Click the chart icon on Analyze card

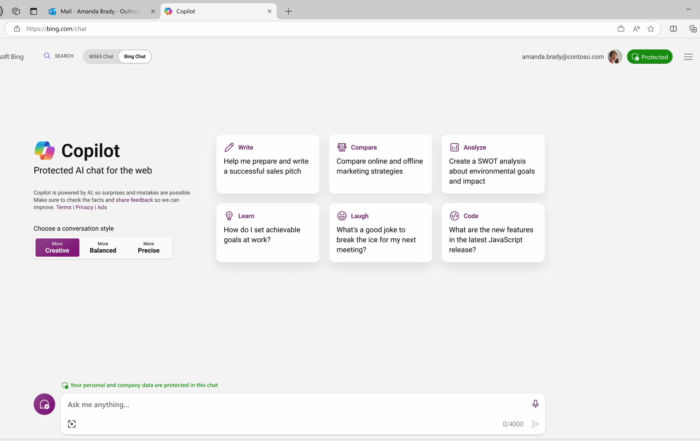point(454,147)
